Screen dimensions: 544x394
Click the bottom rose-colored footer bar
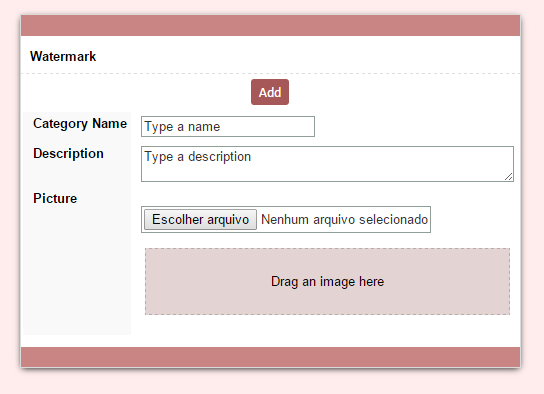[x=270, y=357]
